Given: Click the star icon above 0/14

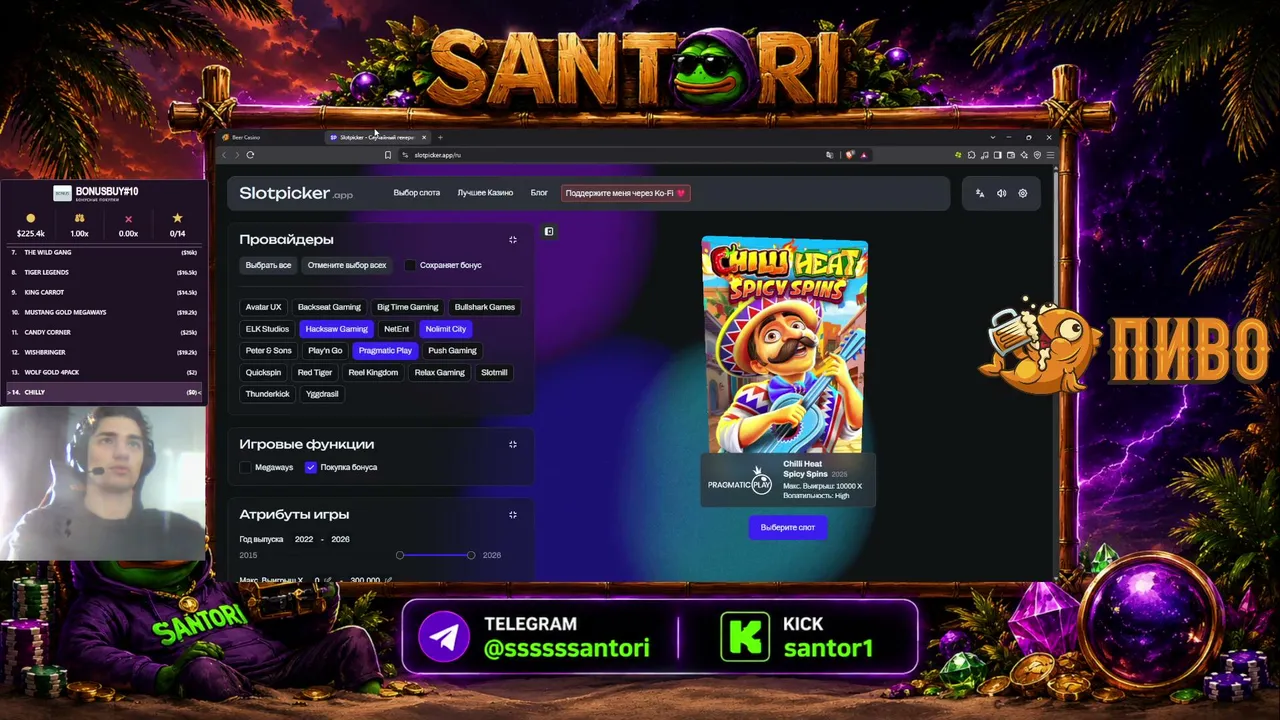Looking at the screenshot, I should [177, 218].
